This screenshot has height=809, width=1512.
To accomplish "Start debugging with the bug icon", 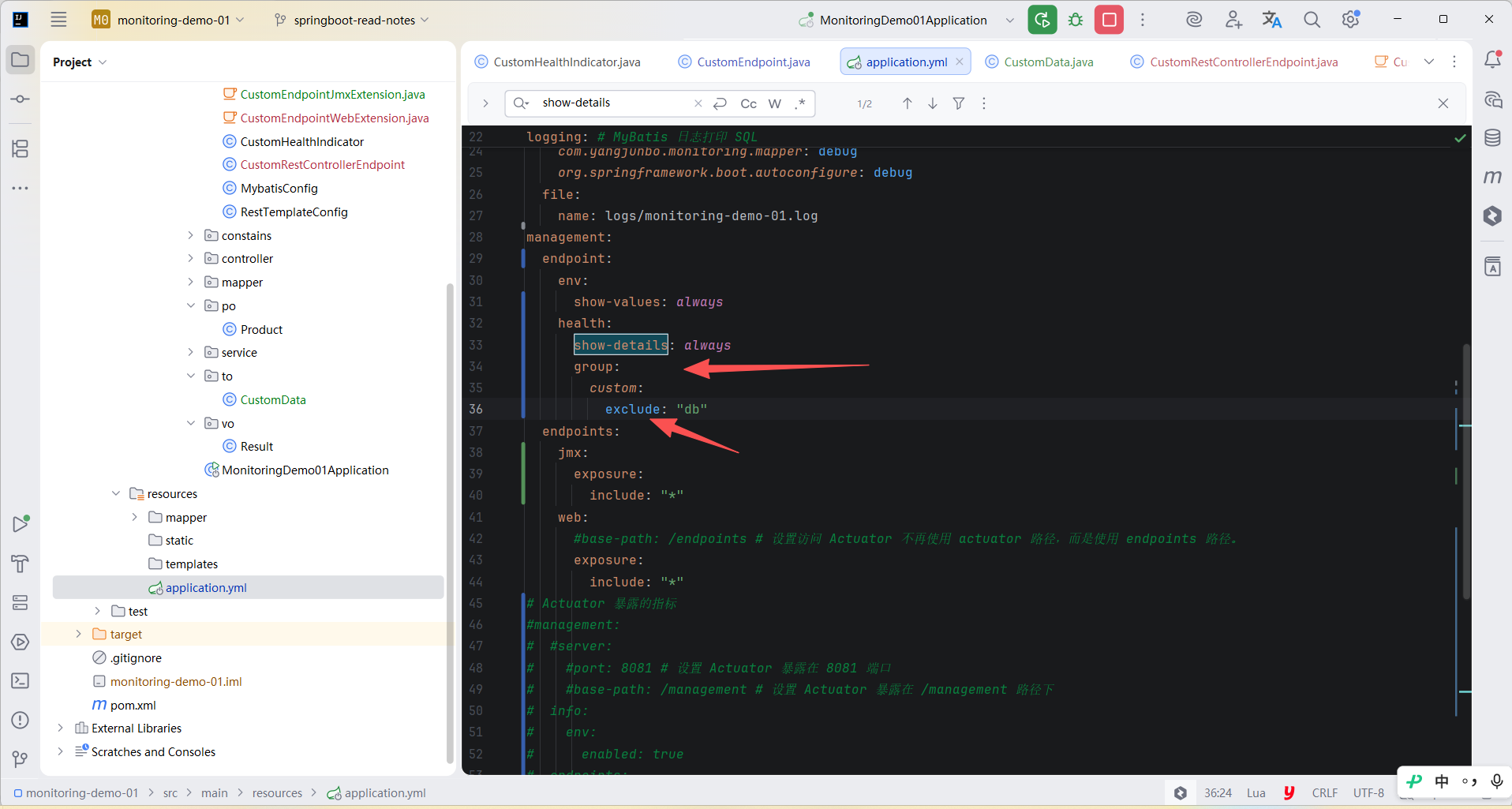I will pos(1076,20).
